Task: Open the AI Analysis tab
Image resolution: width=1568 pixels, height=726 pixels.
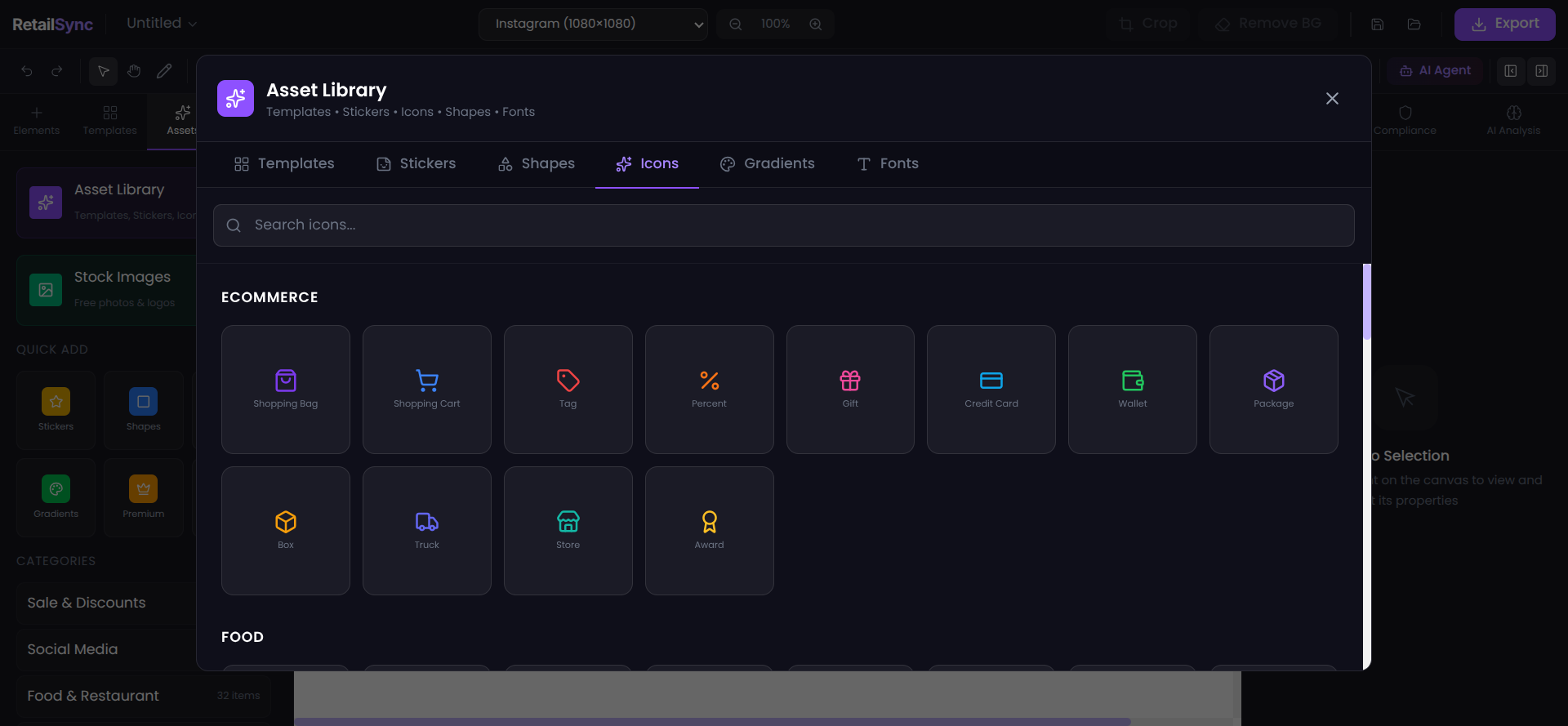Action: coord(1513,121)
